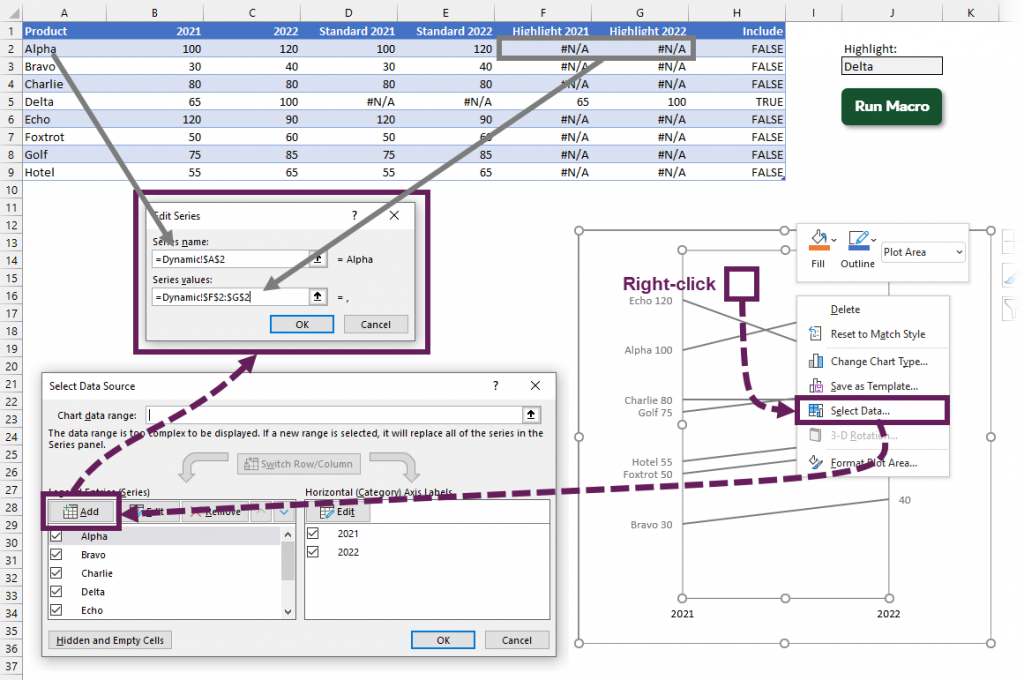
Task: Click the Remove series red X icon
Action: click(197, 512)
